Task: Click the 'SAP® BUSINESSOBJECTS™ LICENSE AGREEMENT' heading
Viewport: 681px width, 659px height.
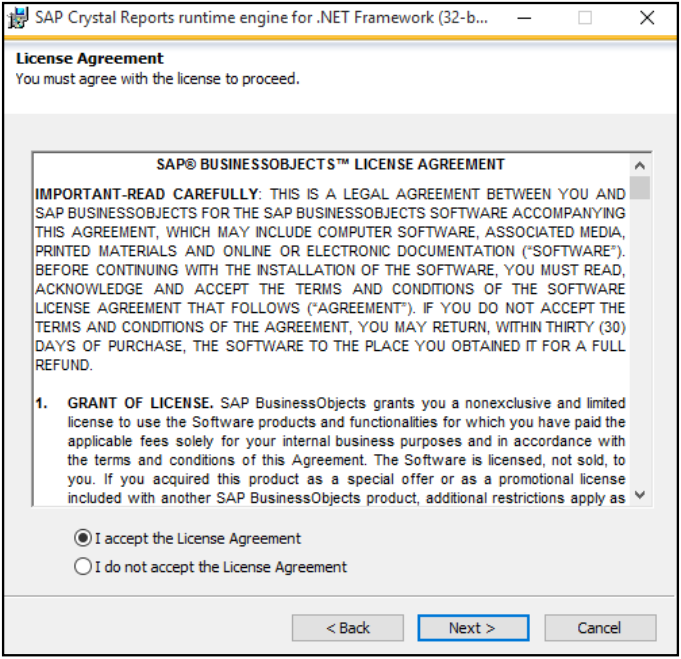Action: pyautogui.click(x=331, y=164)
